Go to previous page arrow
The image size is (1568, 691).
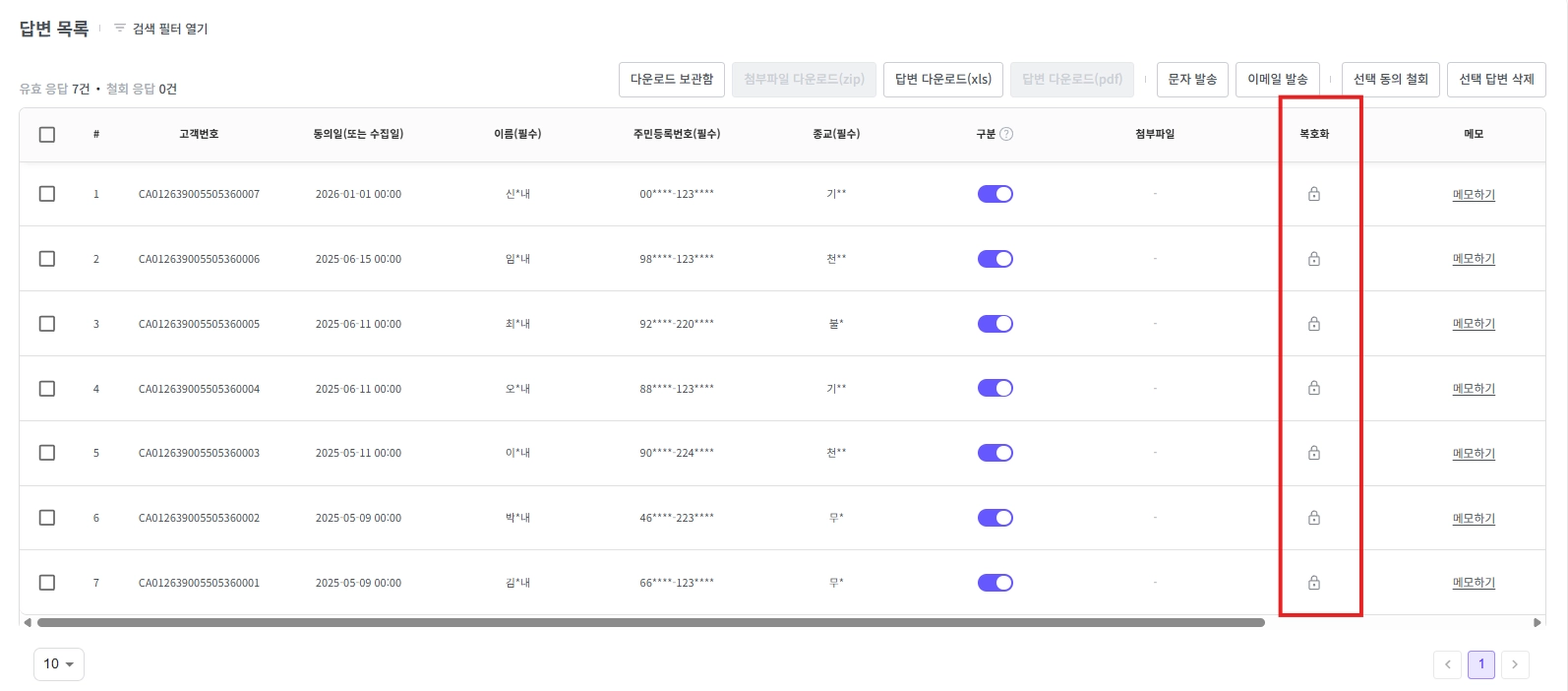[1447, 664]
